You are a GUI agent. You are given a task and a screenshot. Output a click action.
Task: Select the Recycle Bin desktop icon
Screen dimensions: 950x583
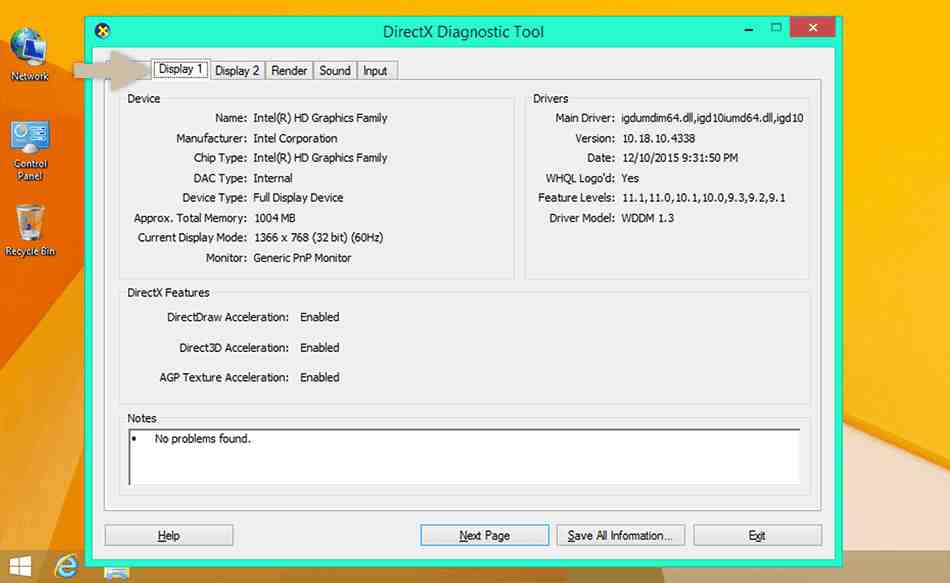coord(30,228)
